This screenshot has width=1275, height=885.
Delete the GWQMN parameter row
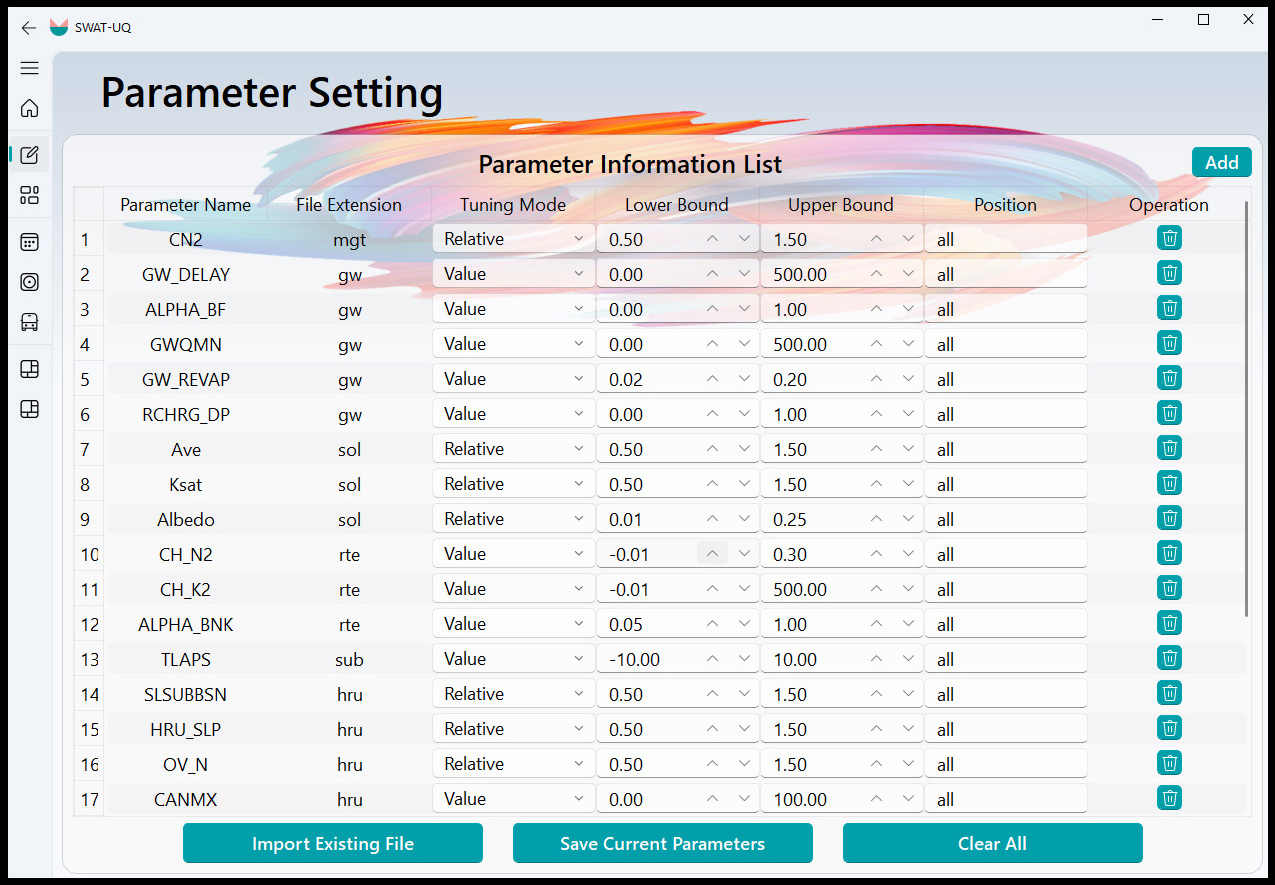[x=1169, y=343]
